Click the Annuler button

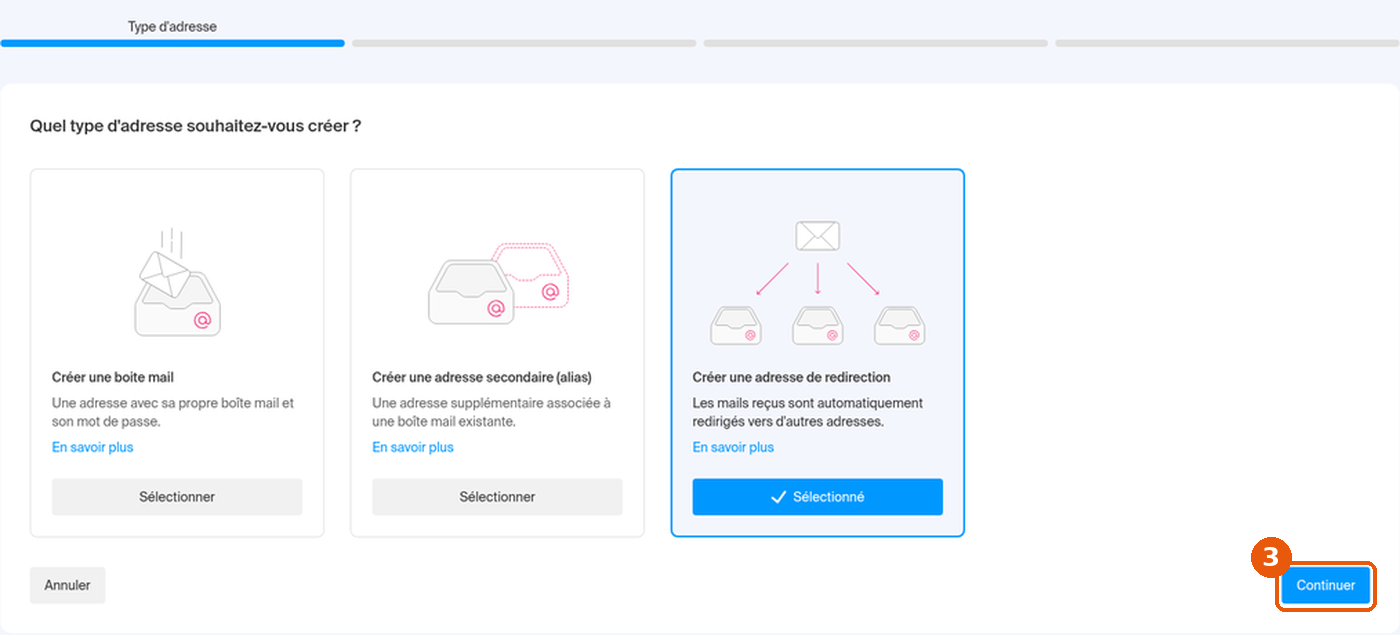click(x=67, y=585)
